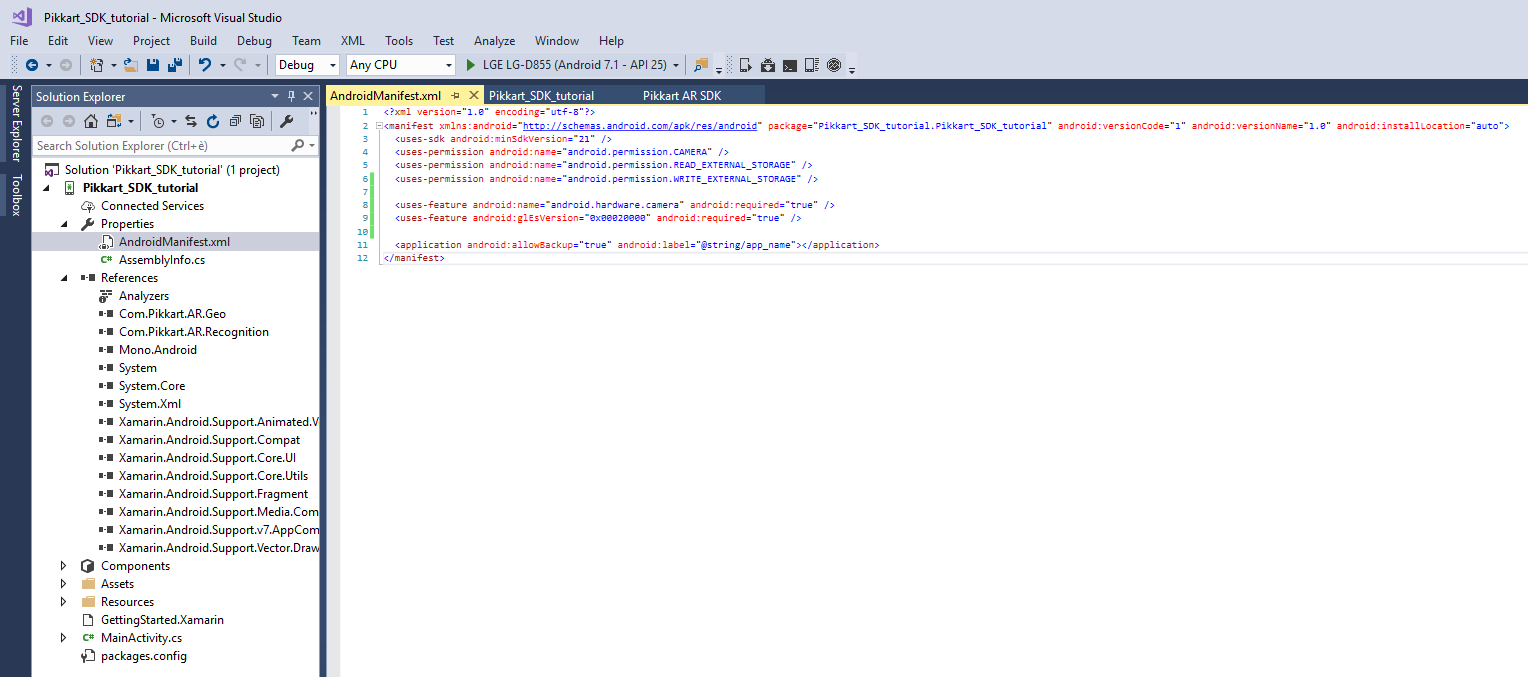Select AssemblyInfo.cs in the tree
Viewport: 1528px width, 677px height.
click(x=162, y=260)
